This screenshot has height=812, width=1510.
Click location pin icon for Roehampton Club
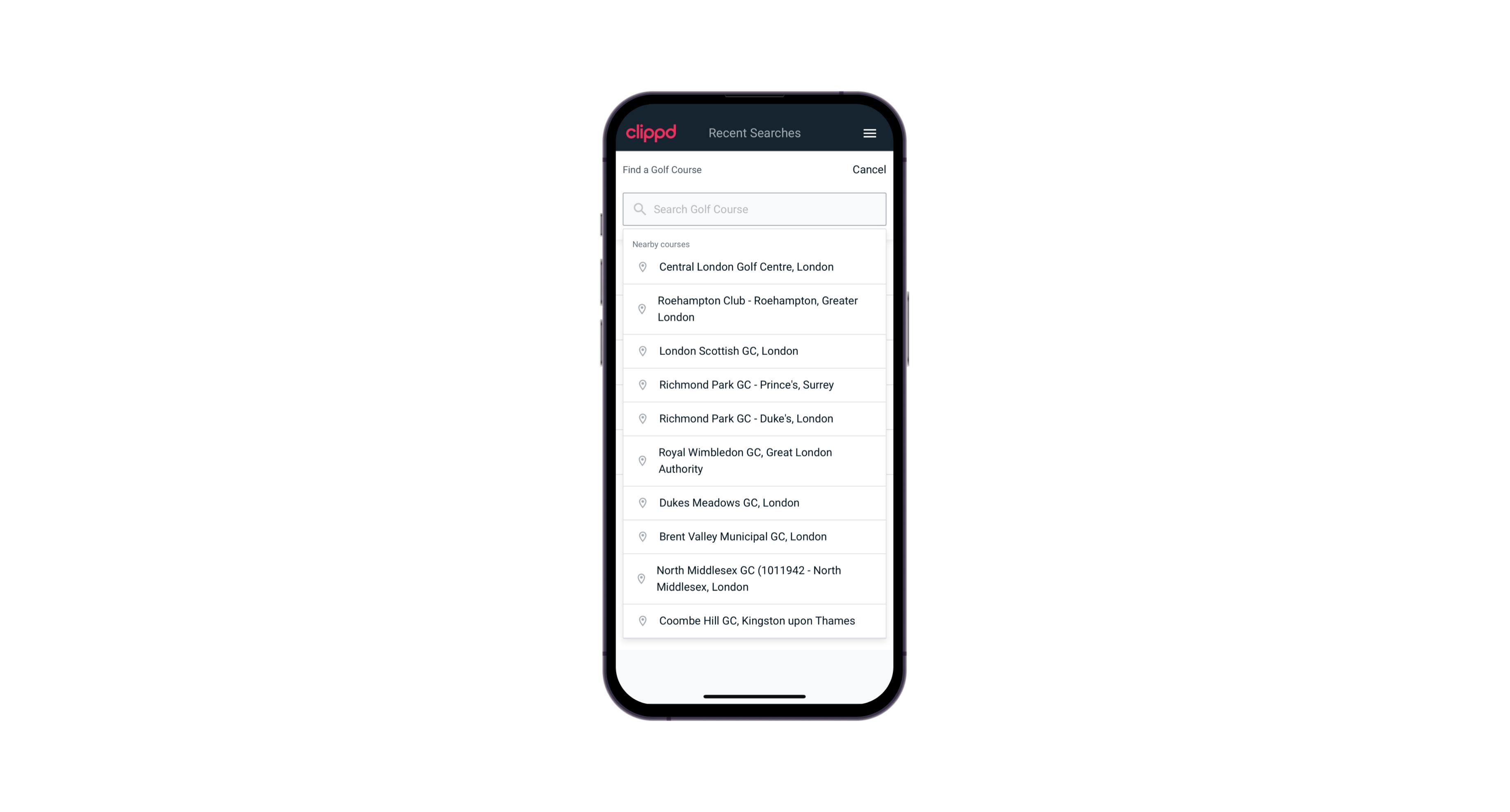click(x=640, y=309)
